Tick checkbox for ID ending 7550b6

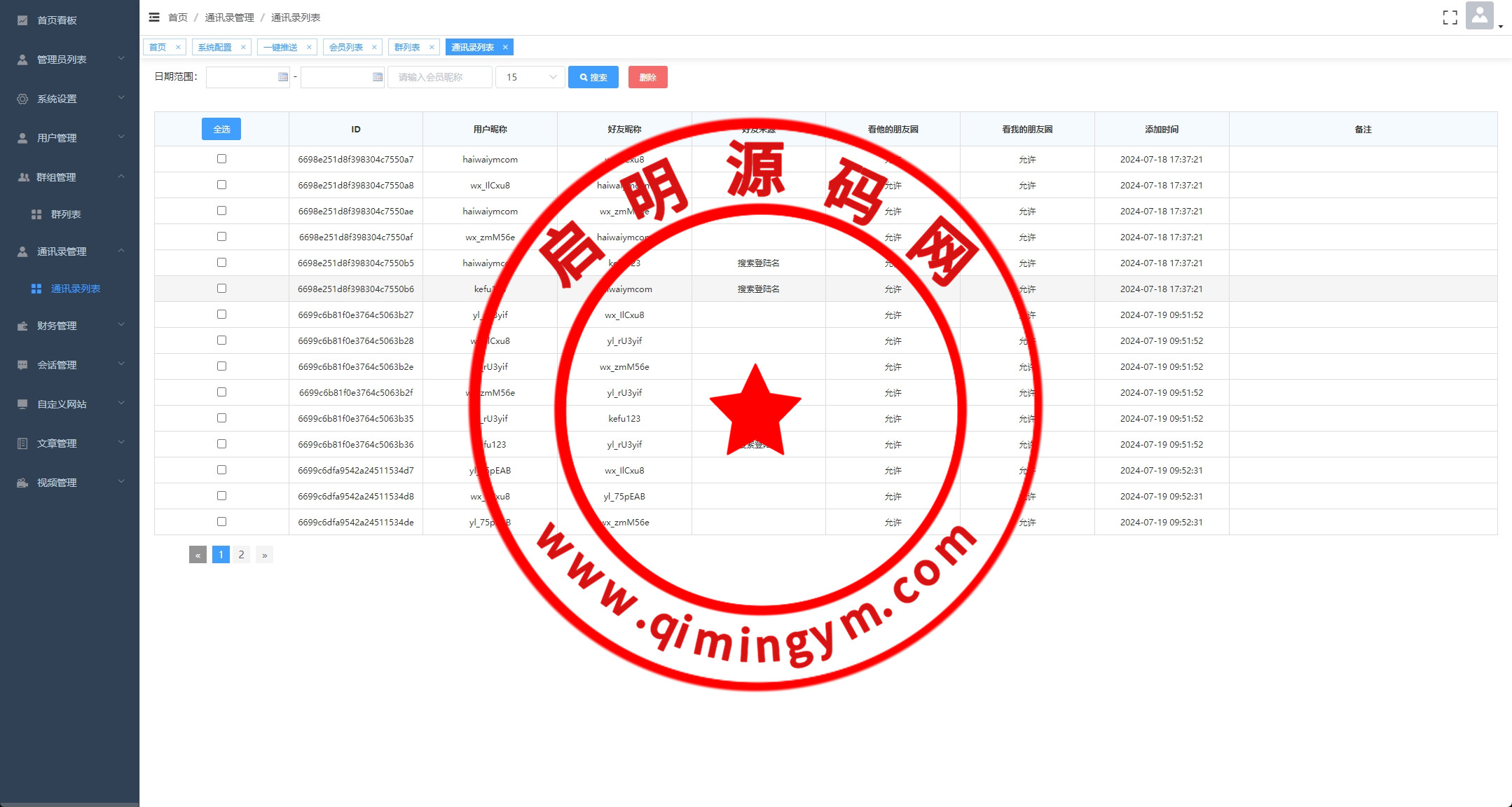tap(221, 289)
